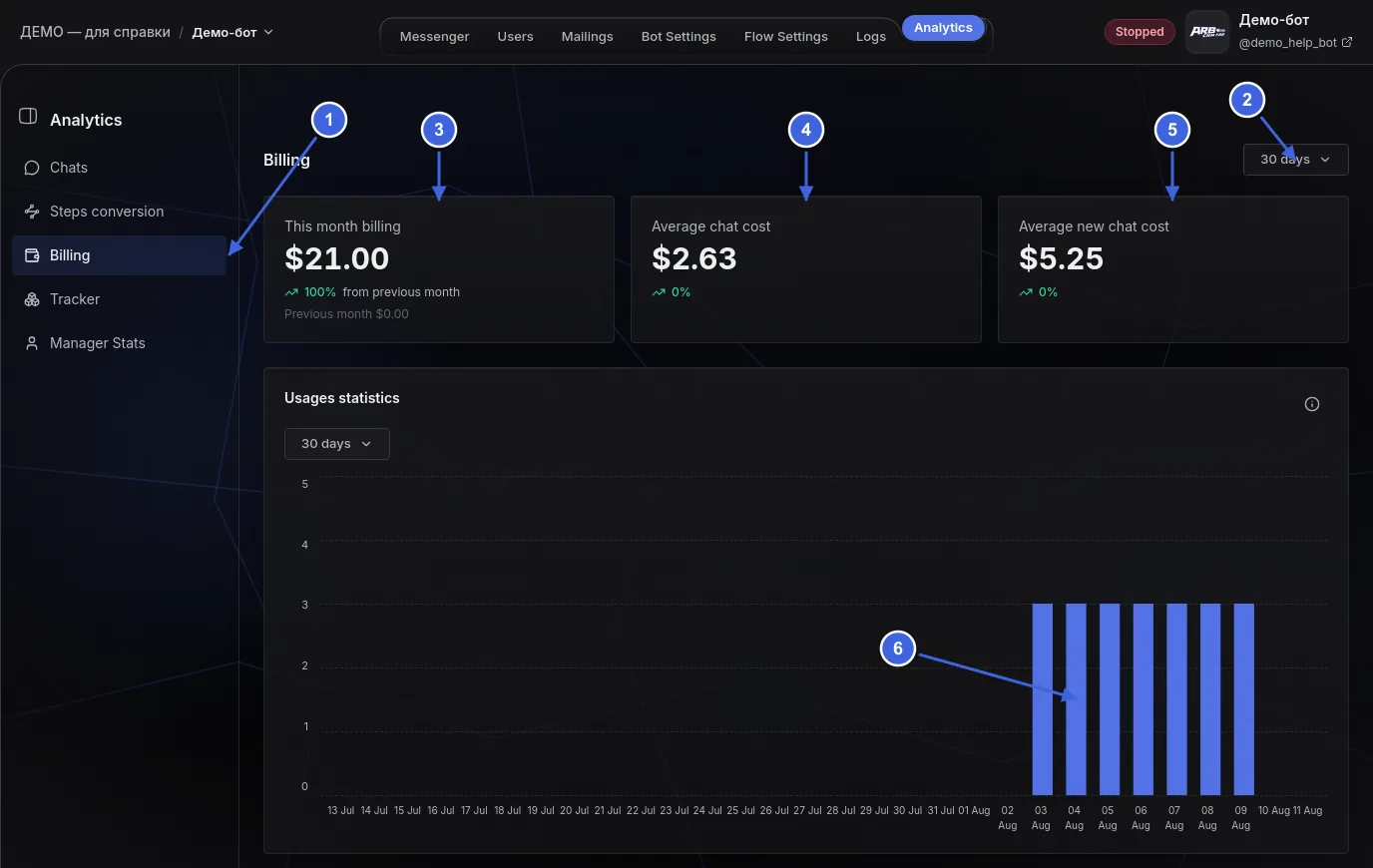Open Steps conversion in the sidebar
1373x868 pixels.
(120, 212)
